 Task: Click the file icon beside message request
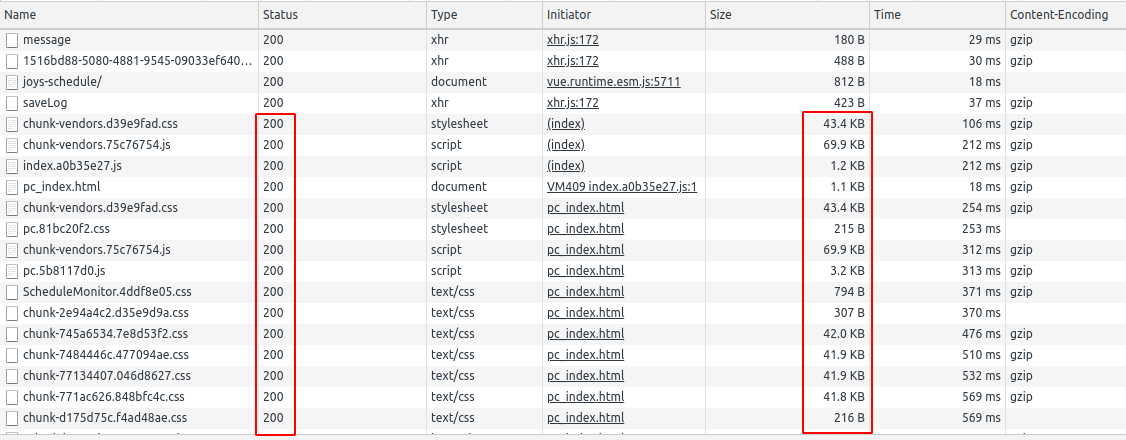(x=12, y=40)
